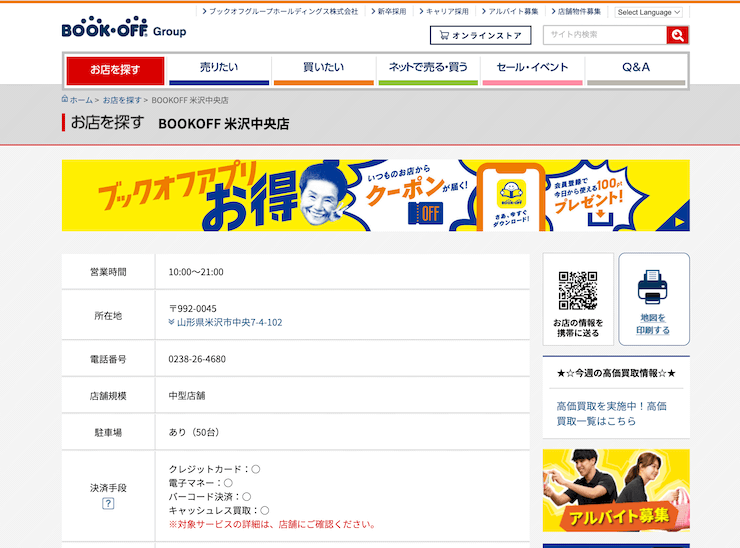740x548 pixels.
Task: Click the ブックオフアプリ お得 coupon banner
Action: point(376,195)
